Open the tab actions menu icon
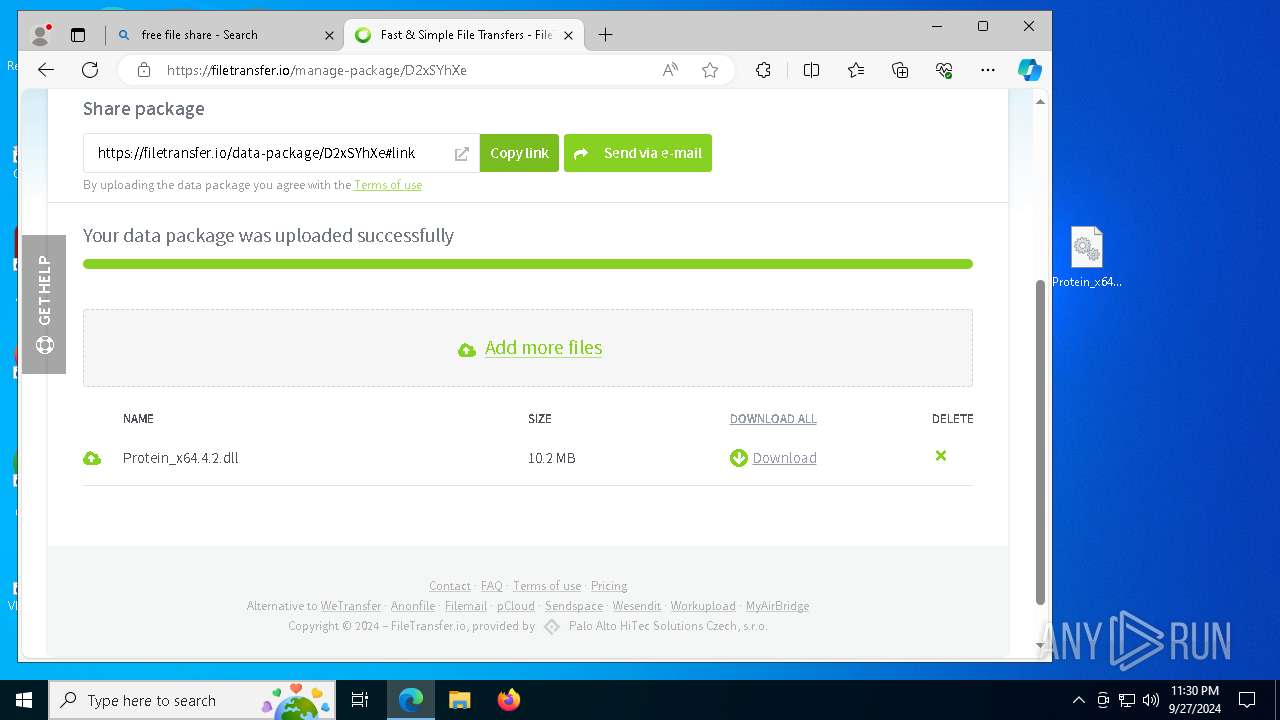 point(78,35)
